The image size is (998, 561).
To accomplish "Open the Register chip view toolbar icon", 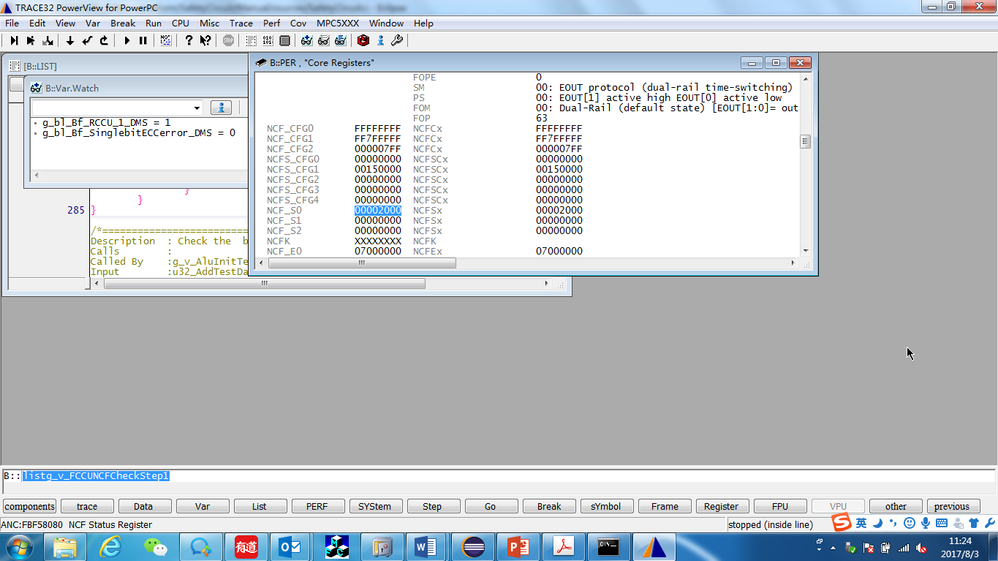I will 285,41.
